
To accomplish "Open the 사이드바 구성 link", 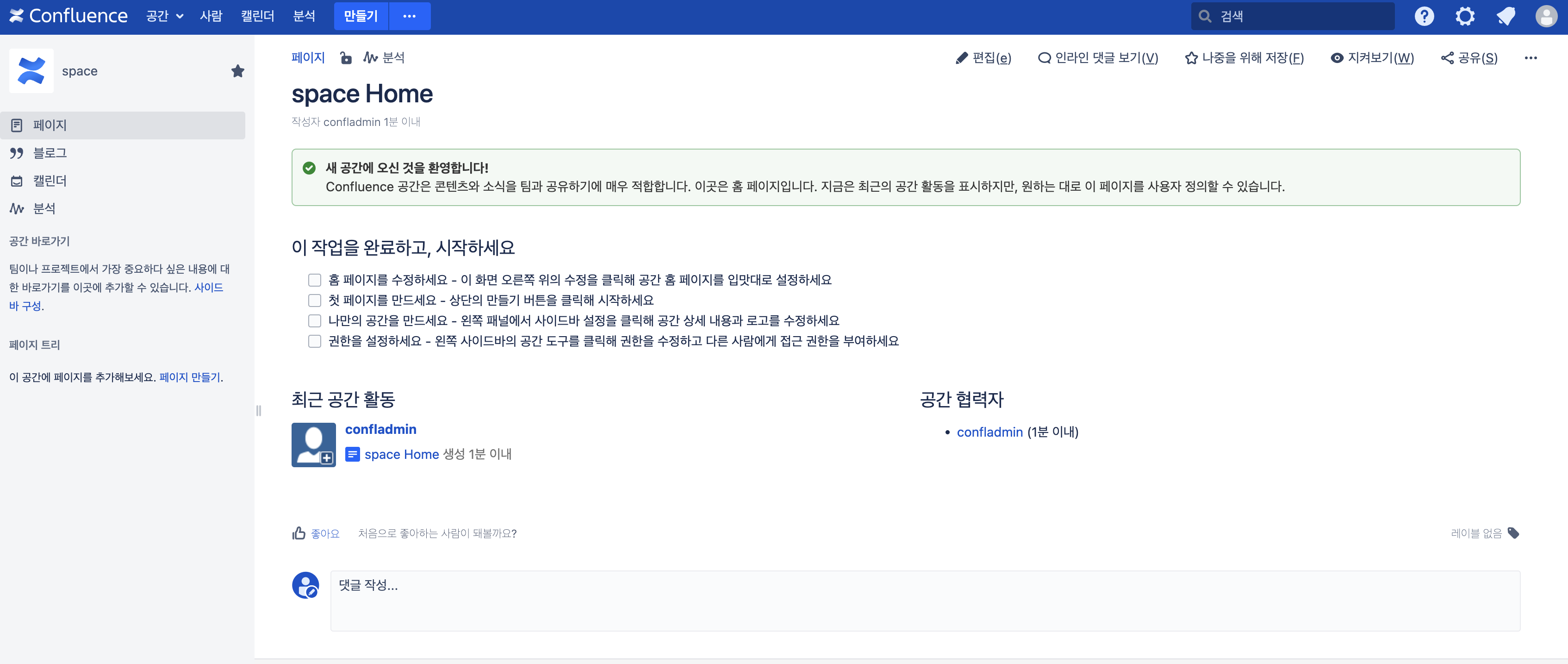I will (x=209, y=287).
